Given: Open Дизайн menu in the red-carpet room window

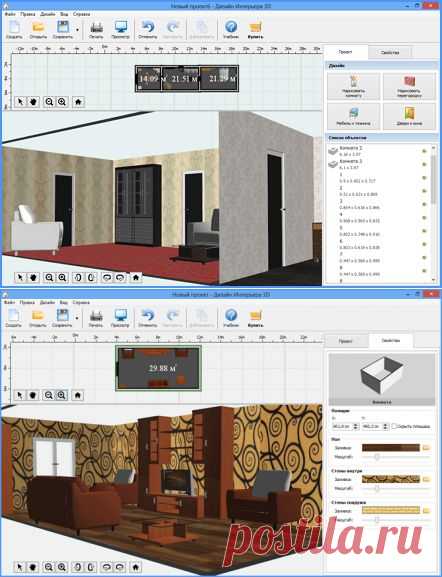Looking at the screenshot, I should pos(47,14).
